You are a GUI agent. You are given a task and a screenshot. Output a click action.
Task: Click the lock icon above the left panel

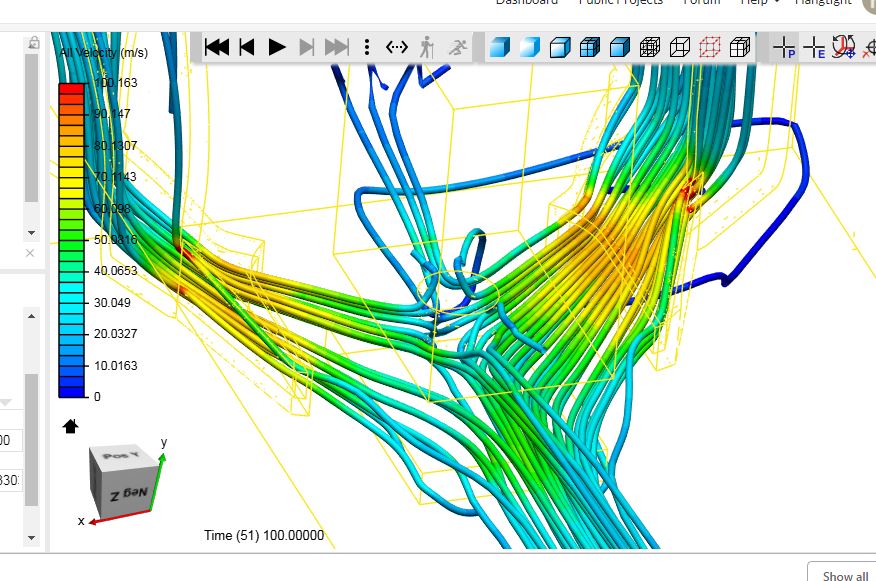(x=34, y=42)
